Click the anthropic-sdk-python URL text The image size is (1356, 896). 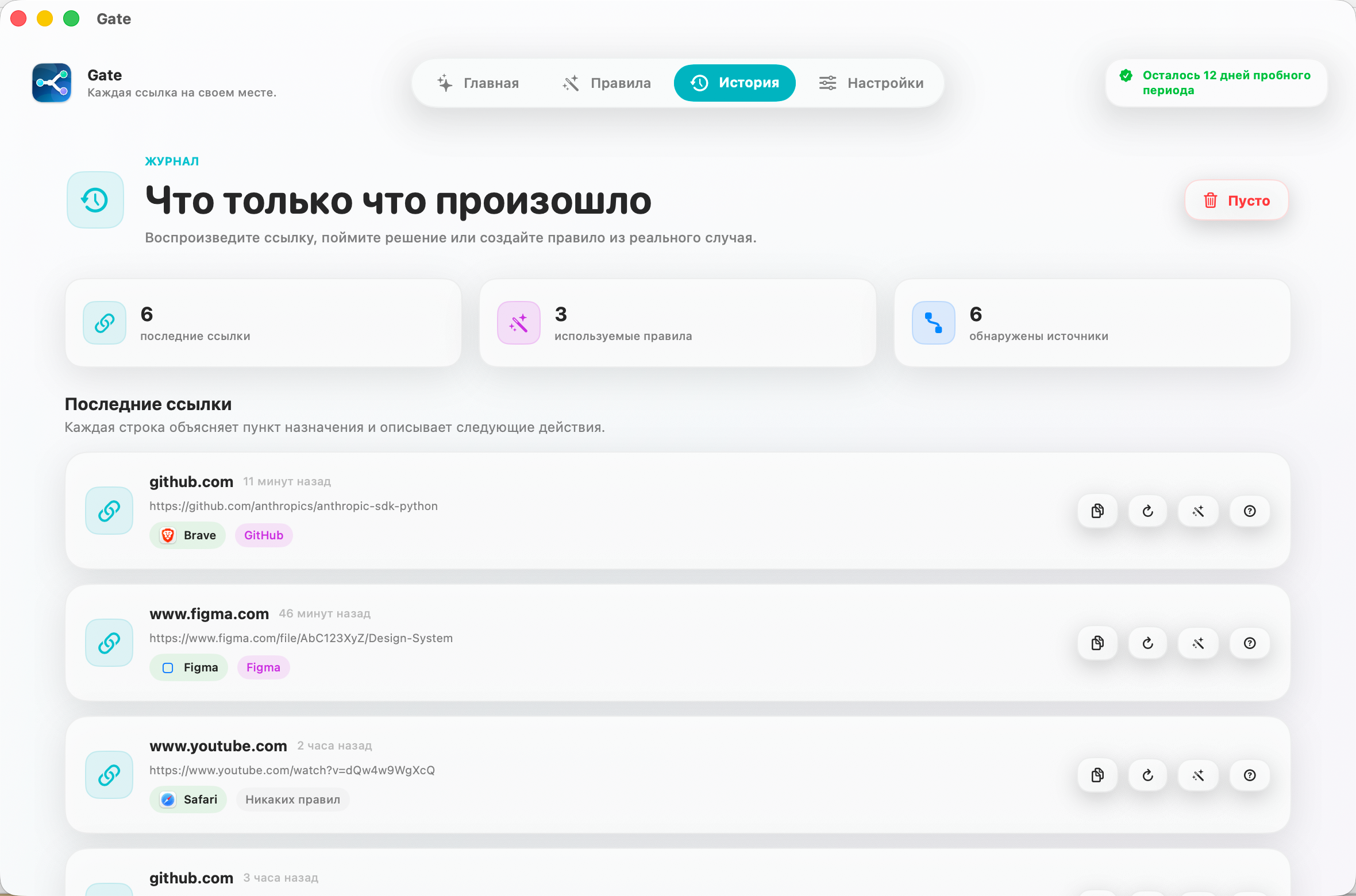tap(294, 506)
